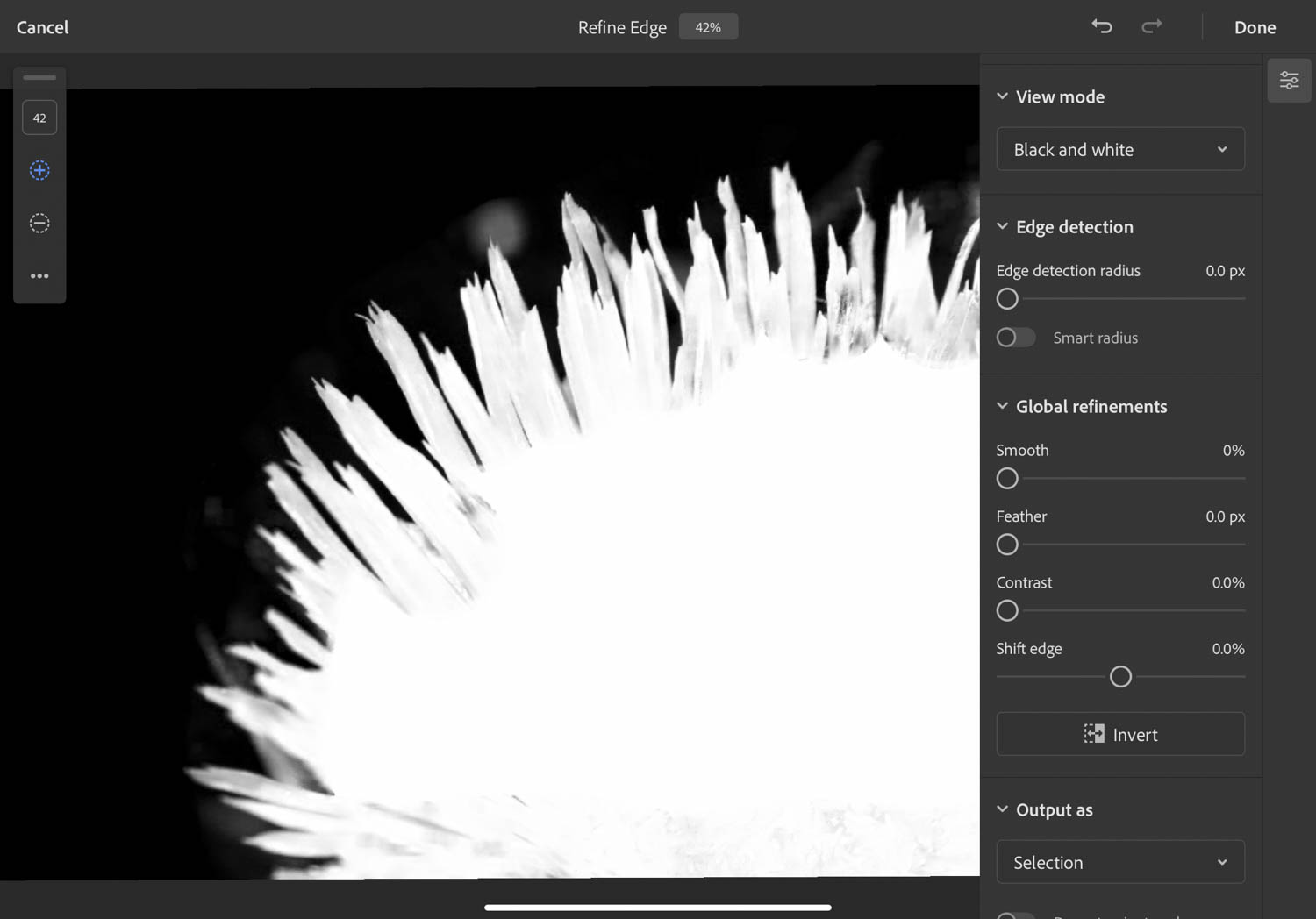Select the add-to-selection refine brush

39,170
